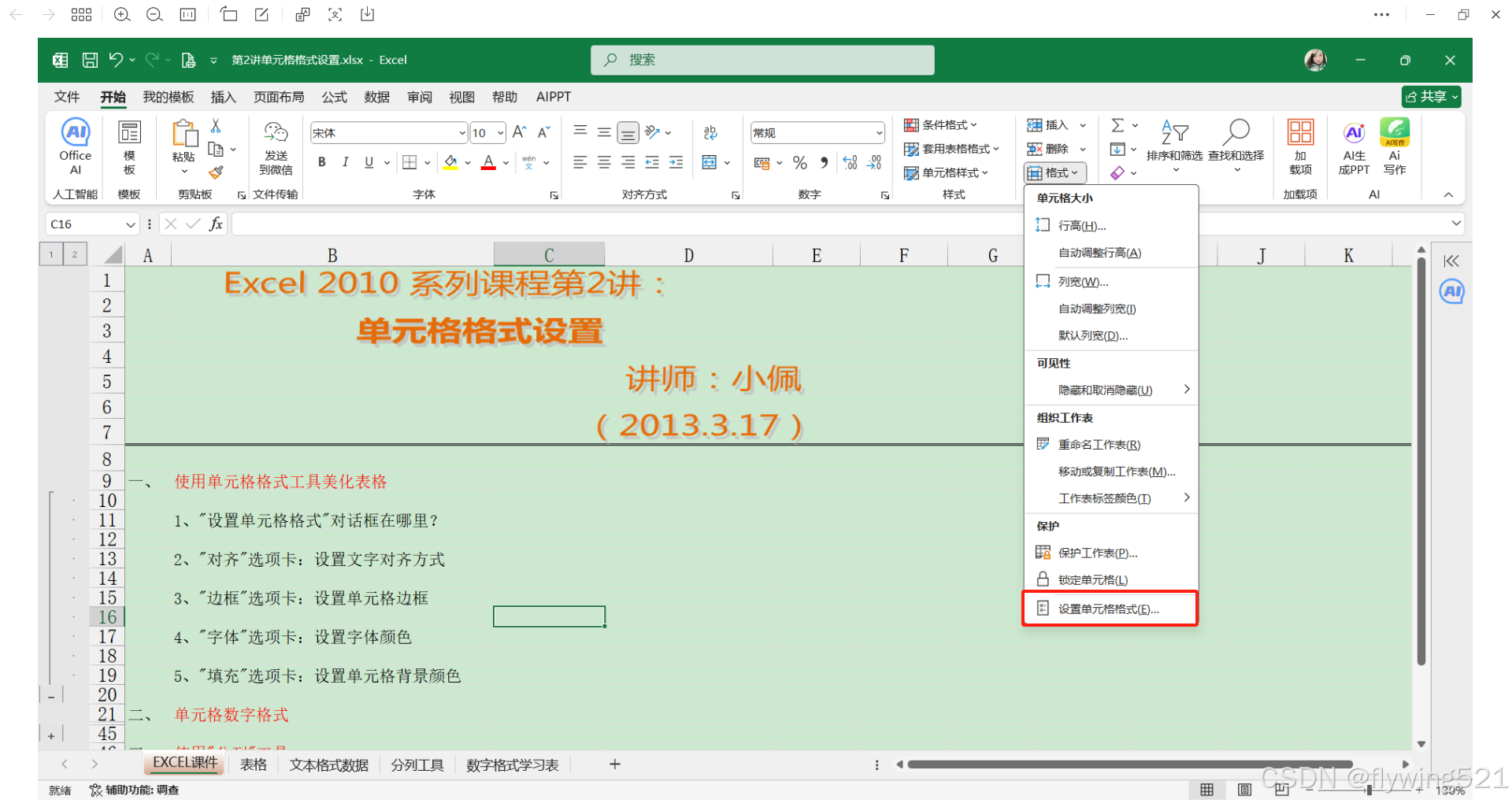Viewport: 1512px width, 803px height.
Task: Decrease decimal places
Action: [874, 162]
